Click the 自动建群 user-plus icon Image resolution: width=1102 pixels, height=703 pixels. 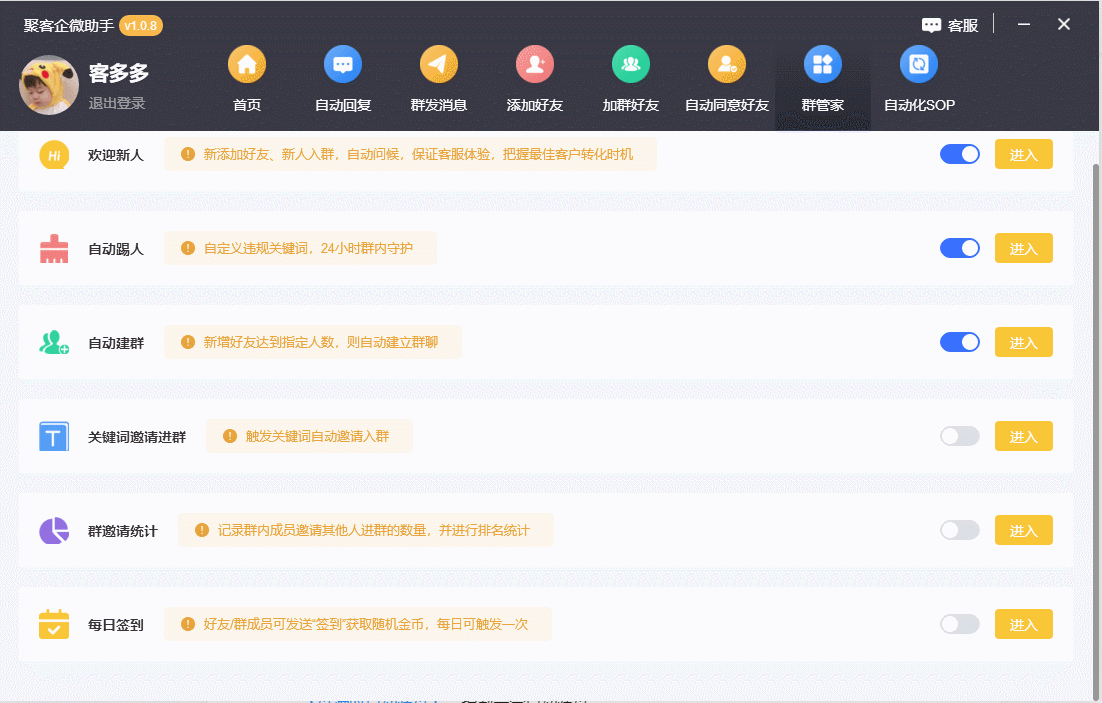[x=54, y=342]
